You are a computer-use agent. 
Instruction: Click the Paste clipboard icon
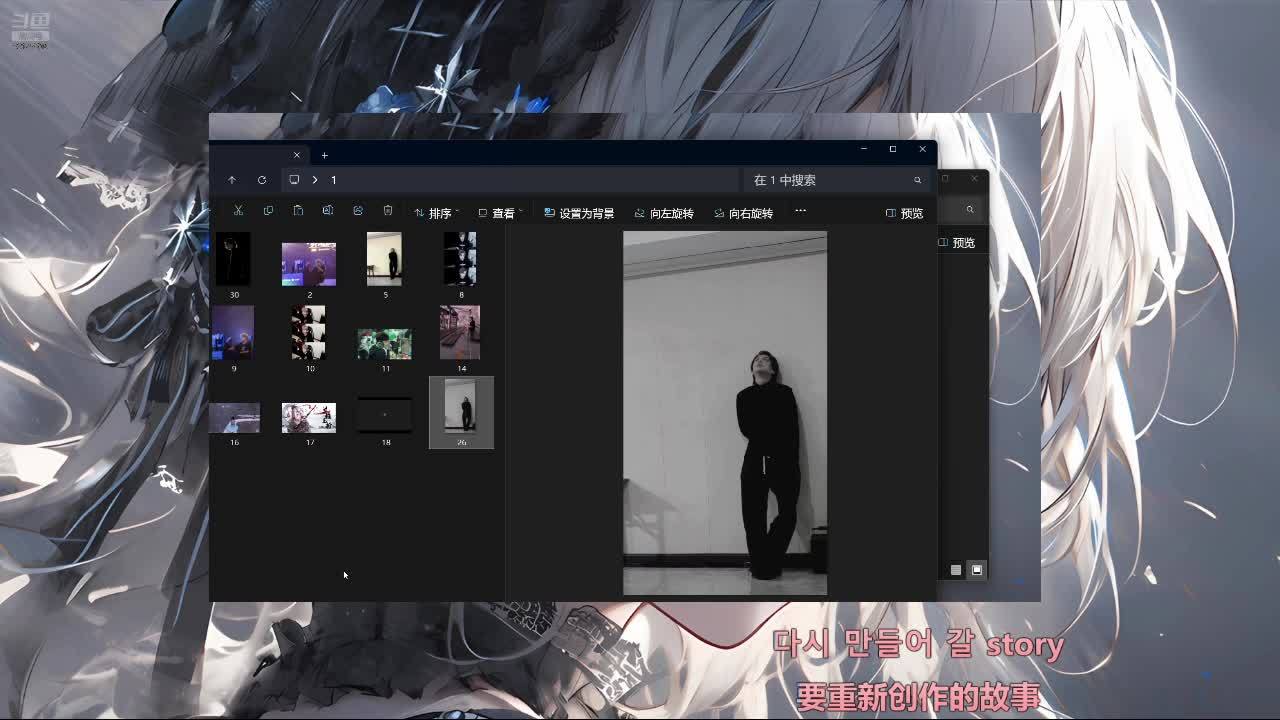(298, 211)
